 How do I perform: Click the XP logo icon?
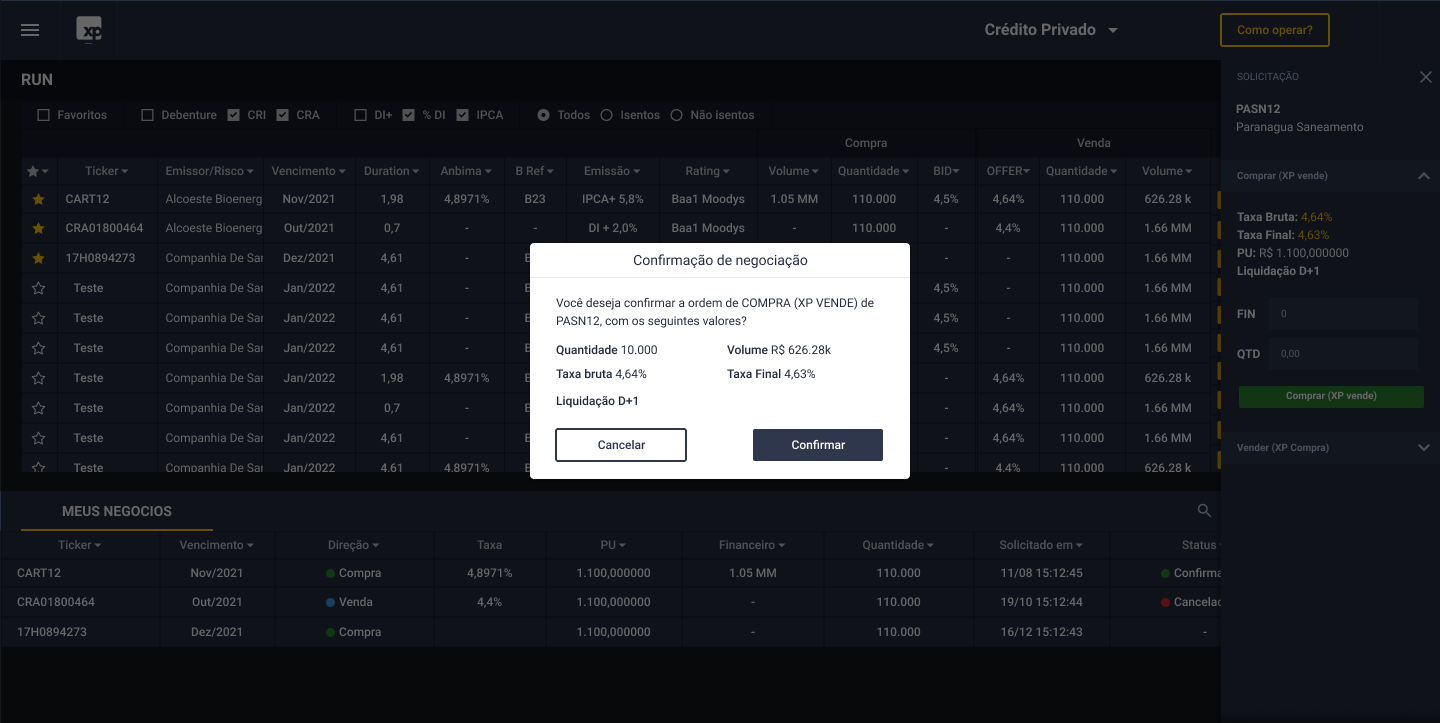(x=90, y=30)
